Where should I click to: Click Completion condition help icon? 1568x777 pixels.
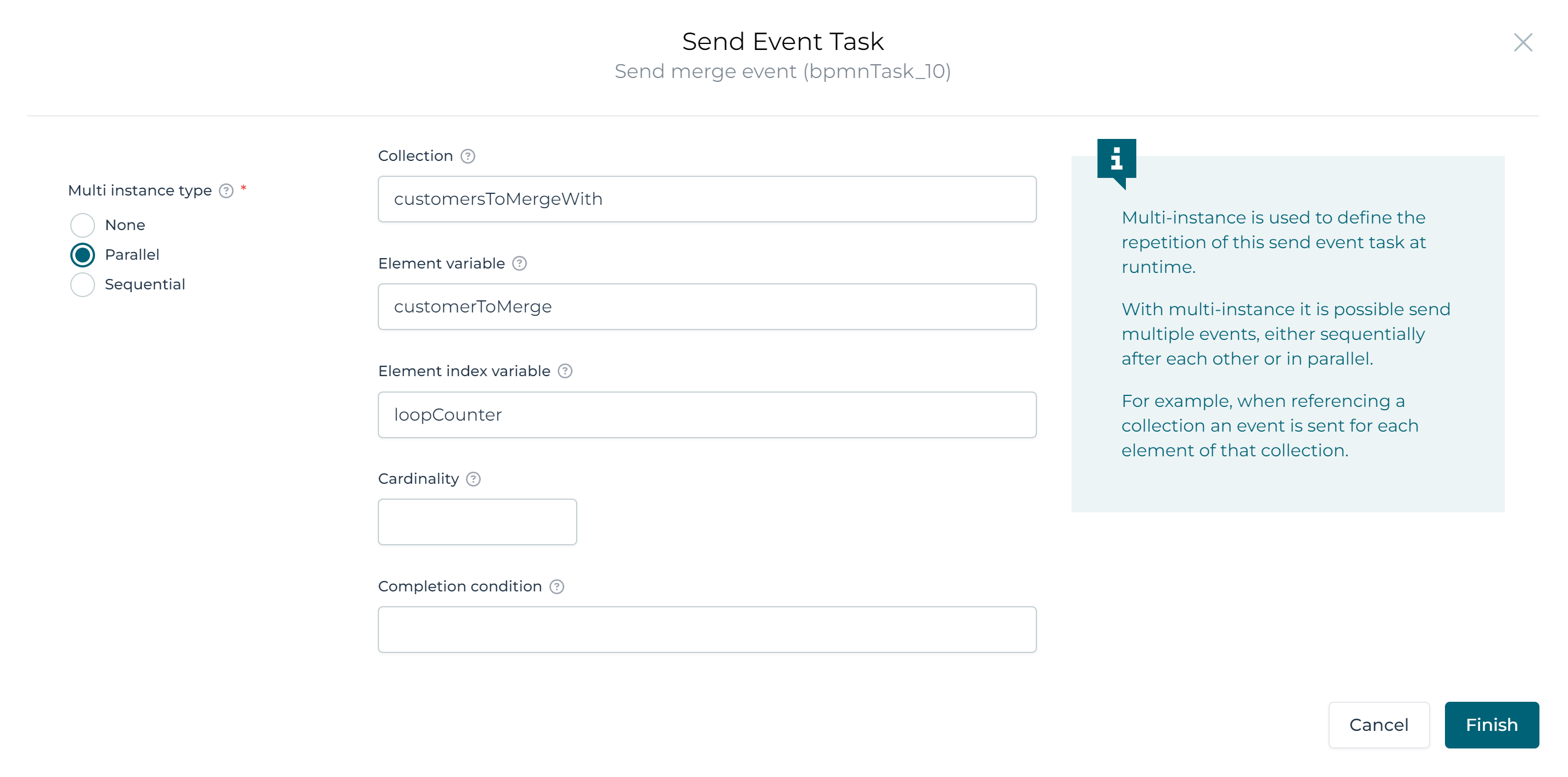pyautogui.click(x=556, y=586)
